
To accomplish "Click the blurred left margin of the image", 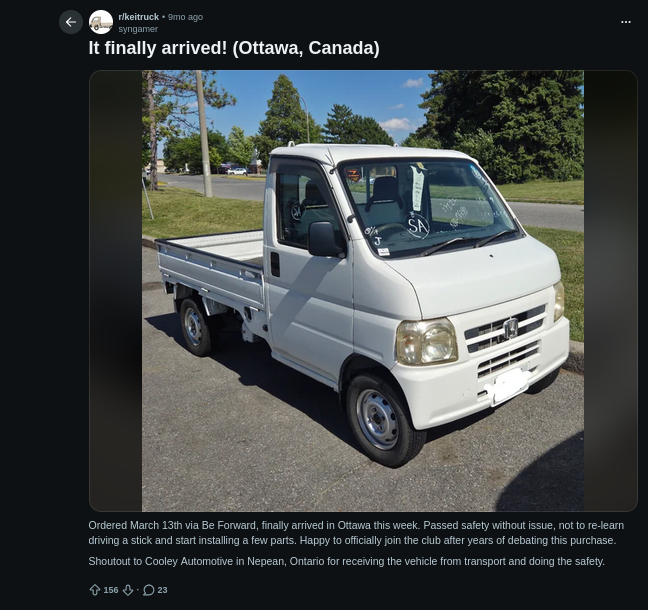I will click(x=115, y=290).
